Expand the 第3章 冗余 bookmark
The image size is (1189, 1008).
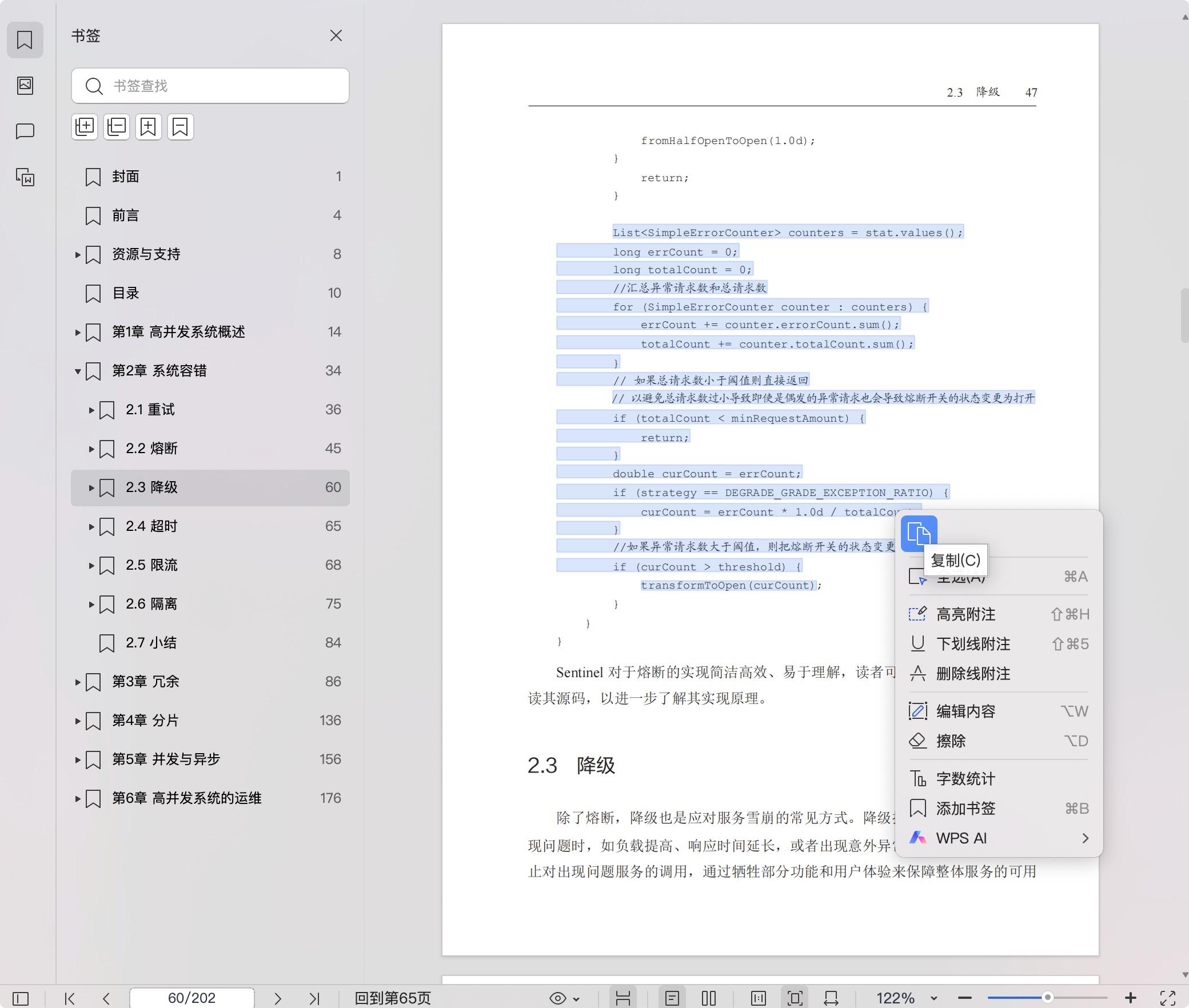tap(78, 682)
